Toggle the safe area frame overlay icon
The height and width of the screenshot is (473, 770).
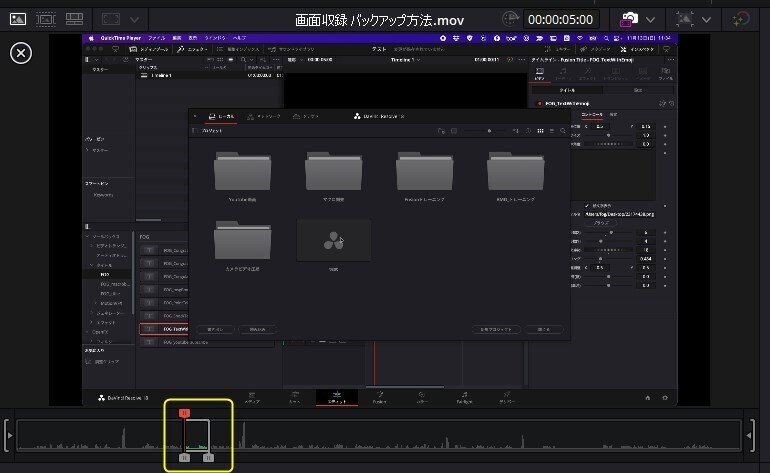pos(111,19)
